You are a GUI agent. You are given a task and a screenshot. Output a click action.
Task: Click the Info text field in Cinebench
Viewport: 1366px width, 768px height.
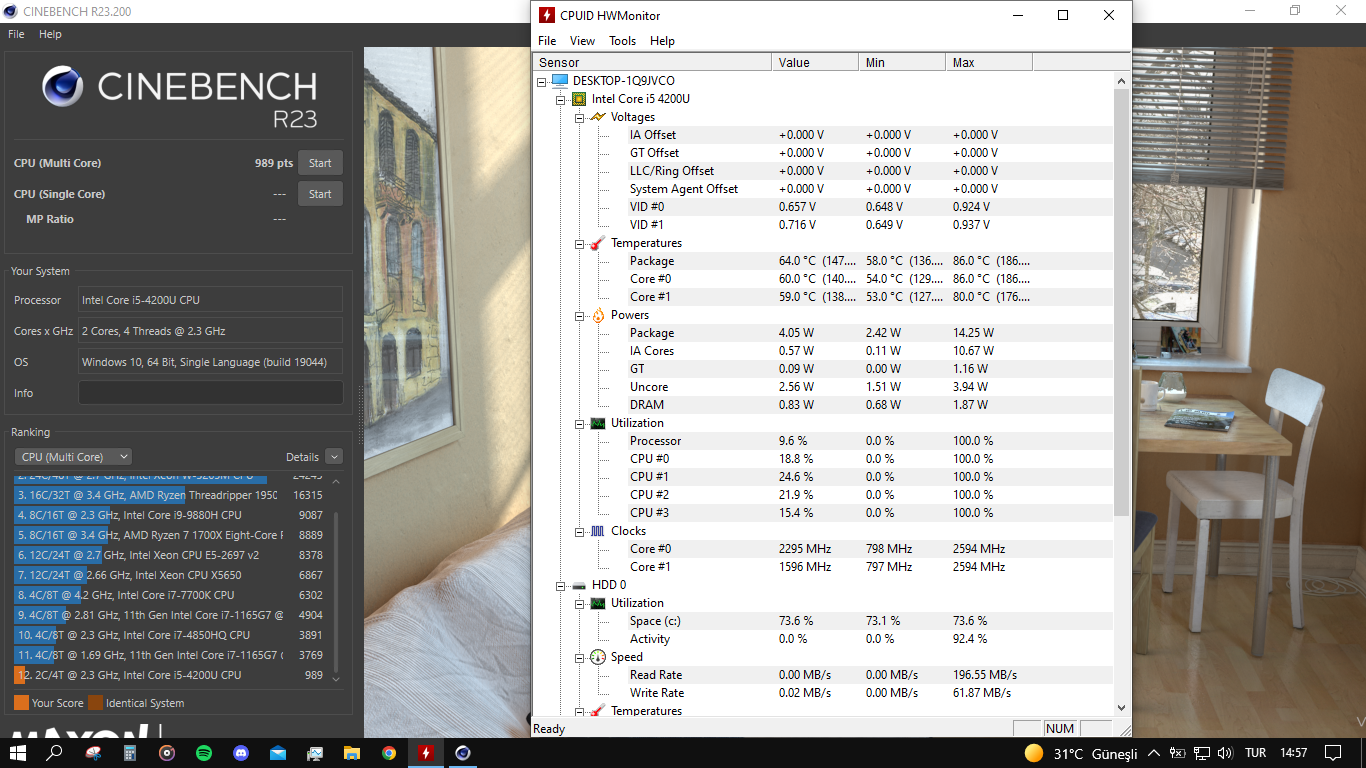click(211, 393)
